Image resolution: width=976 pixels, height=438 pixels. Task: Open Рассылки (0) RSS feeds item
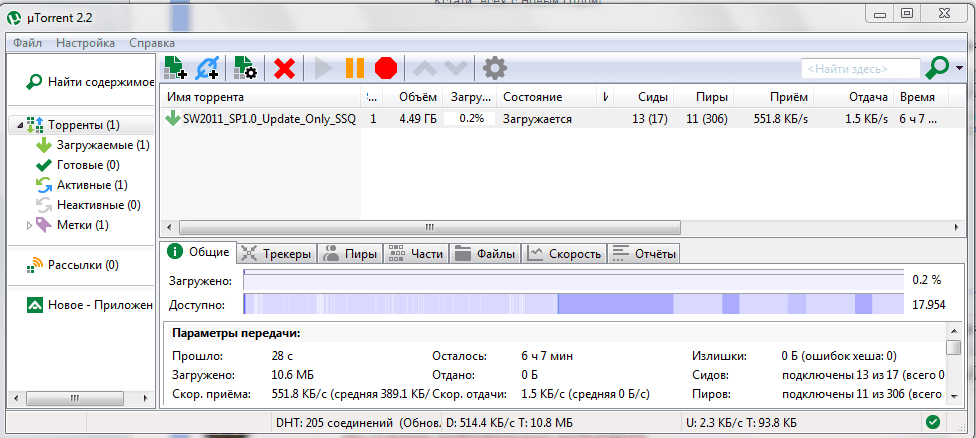click(83, 265)
